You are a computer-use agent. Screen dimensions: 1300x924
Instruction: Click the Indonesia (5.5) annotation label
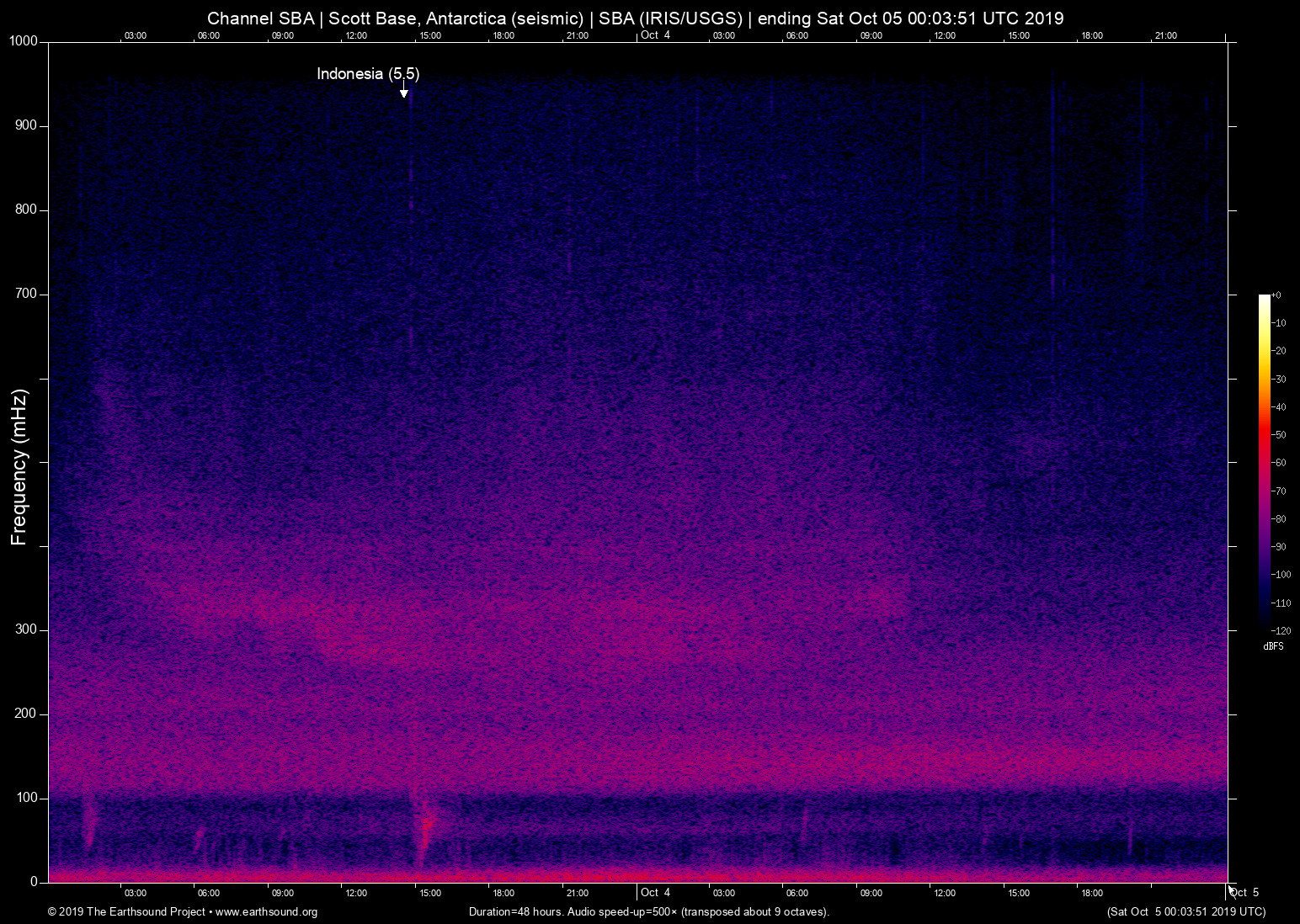click(x=368, y=74)
